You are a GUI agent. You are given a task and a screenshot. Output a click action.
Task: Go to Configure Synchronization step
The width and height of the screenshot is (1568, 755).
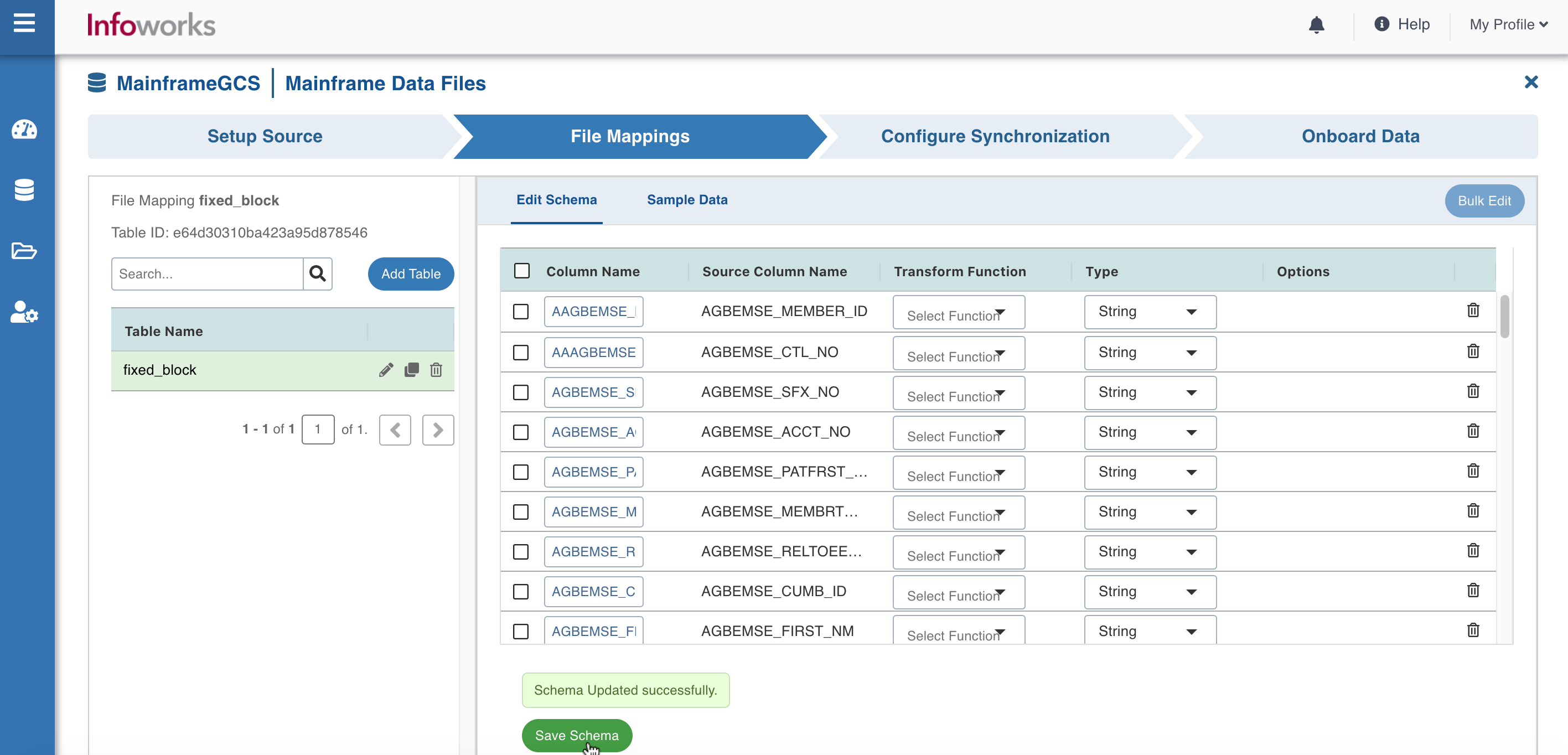pos(995,136)
